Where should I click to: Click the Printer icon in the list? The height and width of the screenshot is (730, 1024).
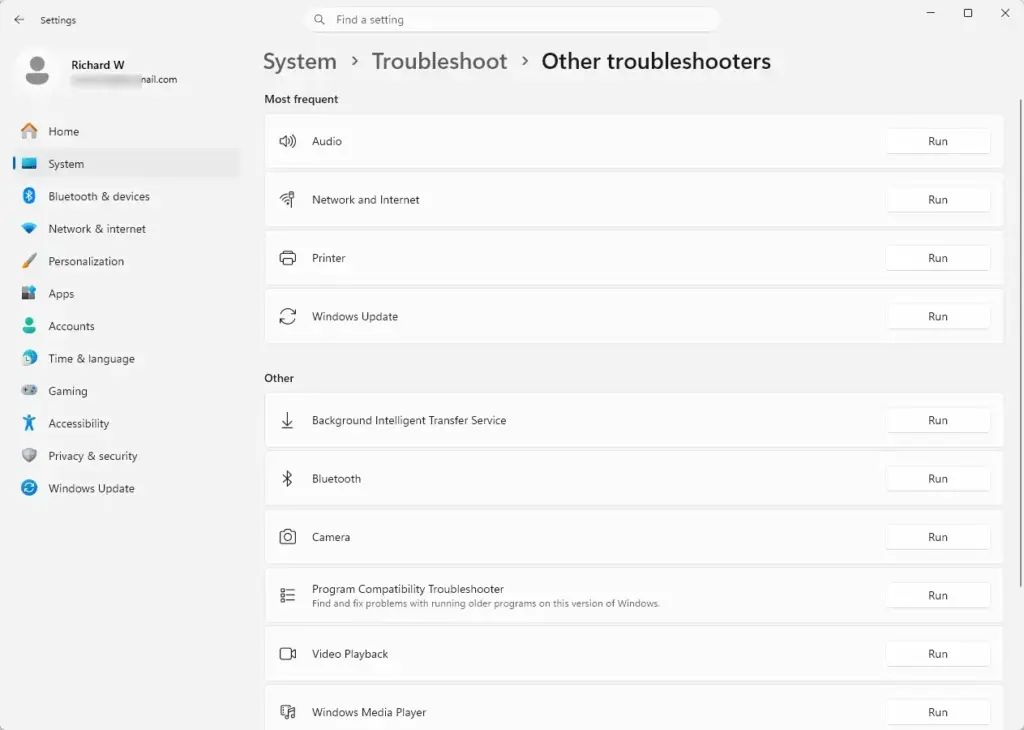tap(287, 258)
